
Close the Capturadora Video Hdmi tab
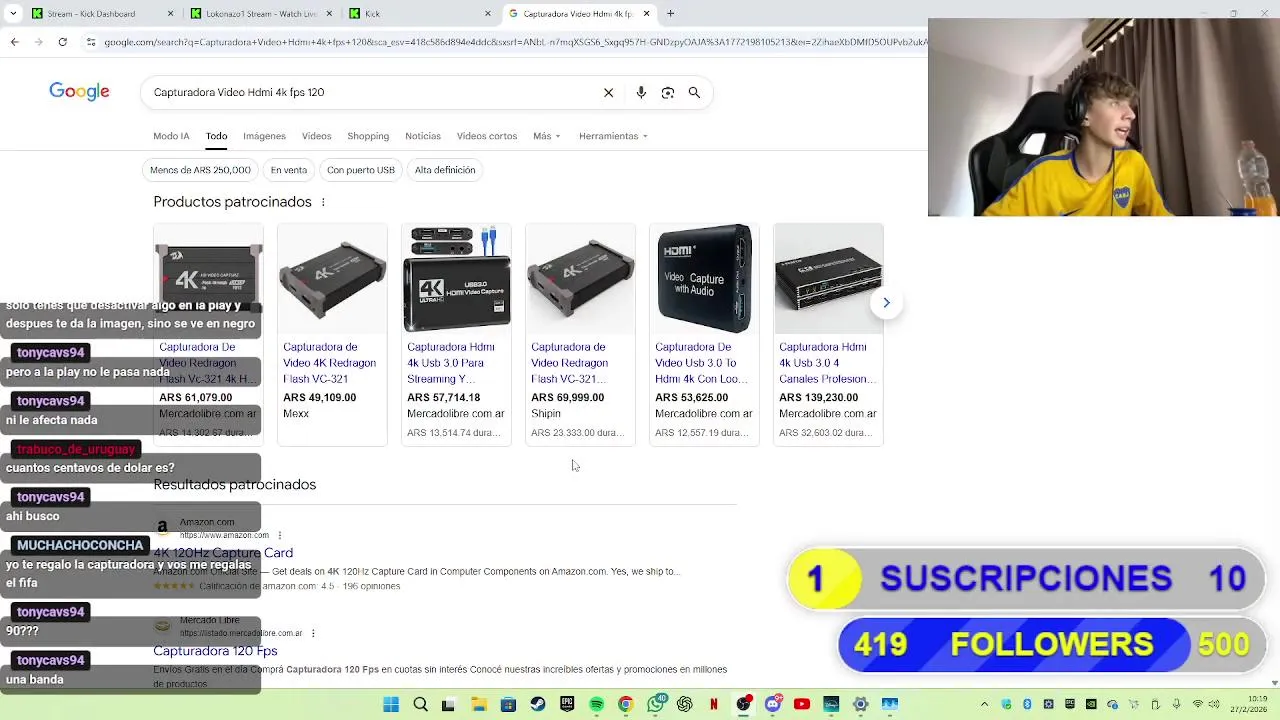(646, 13)
